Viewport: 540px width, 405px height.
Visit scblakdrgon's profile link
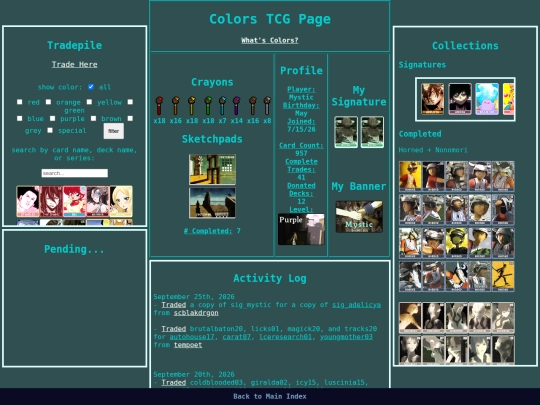[x=196, y=313]
